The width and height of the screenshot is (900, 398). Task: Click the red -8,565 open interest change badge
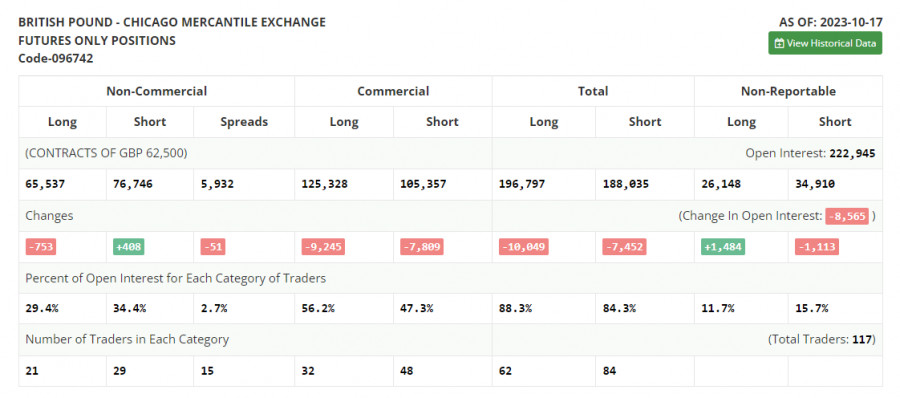[847, 216]
